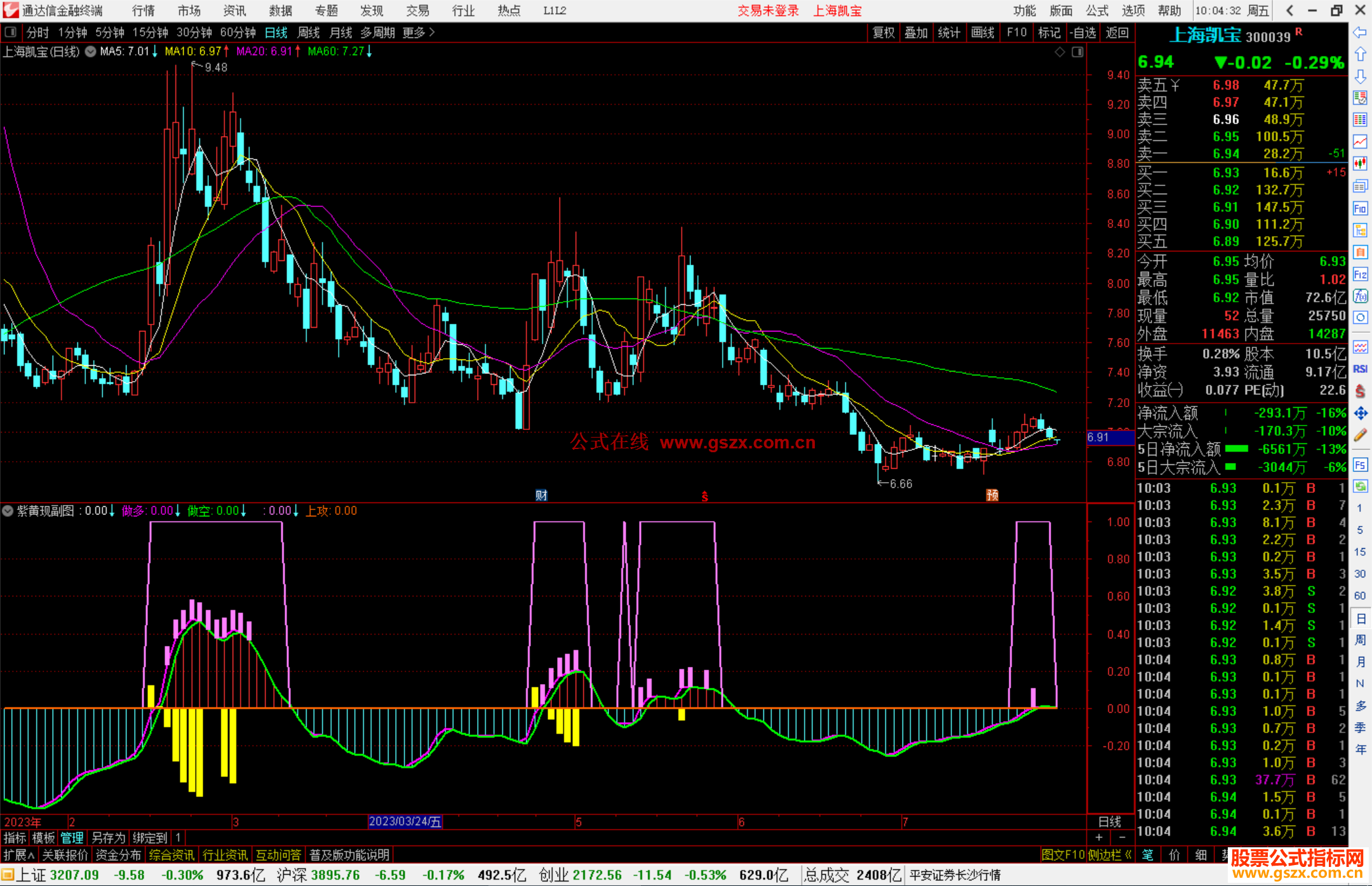1372x886 pixels.
Task: Expand the 扩展 bottom panel
Action: click(x=19, y=855)
